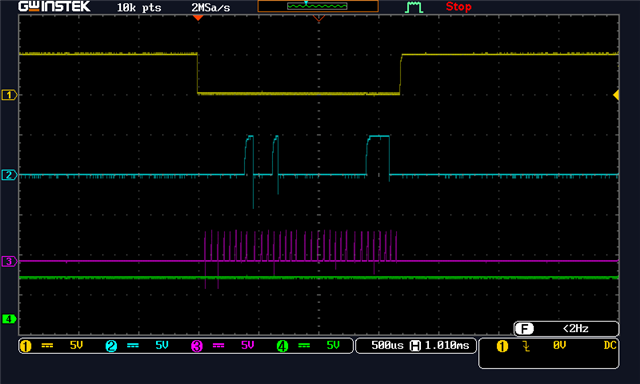Click the 10k pts record length label
This screenshot has height=384, width=640.
click(139, 8)
